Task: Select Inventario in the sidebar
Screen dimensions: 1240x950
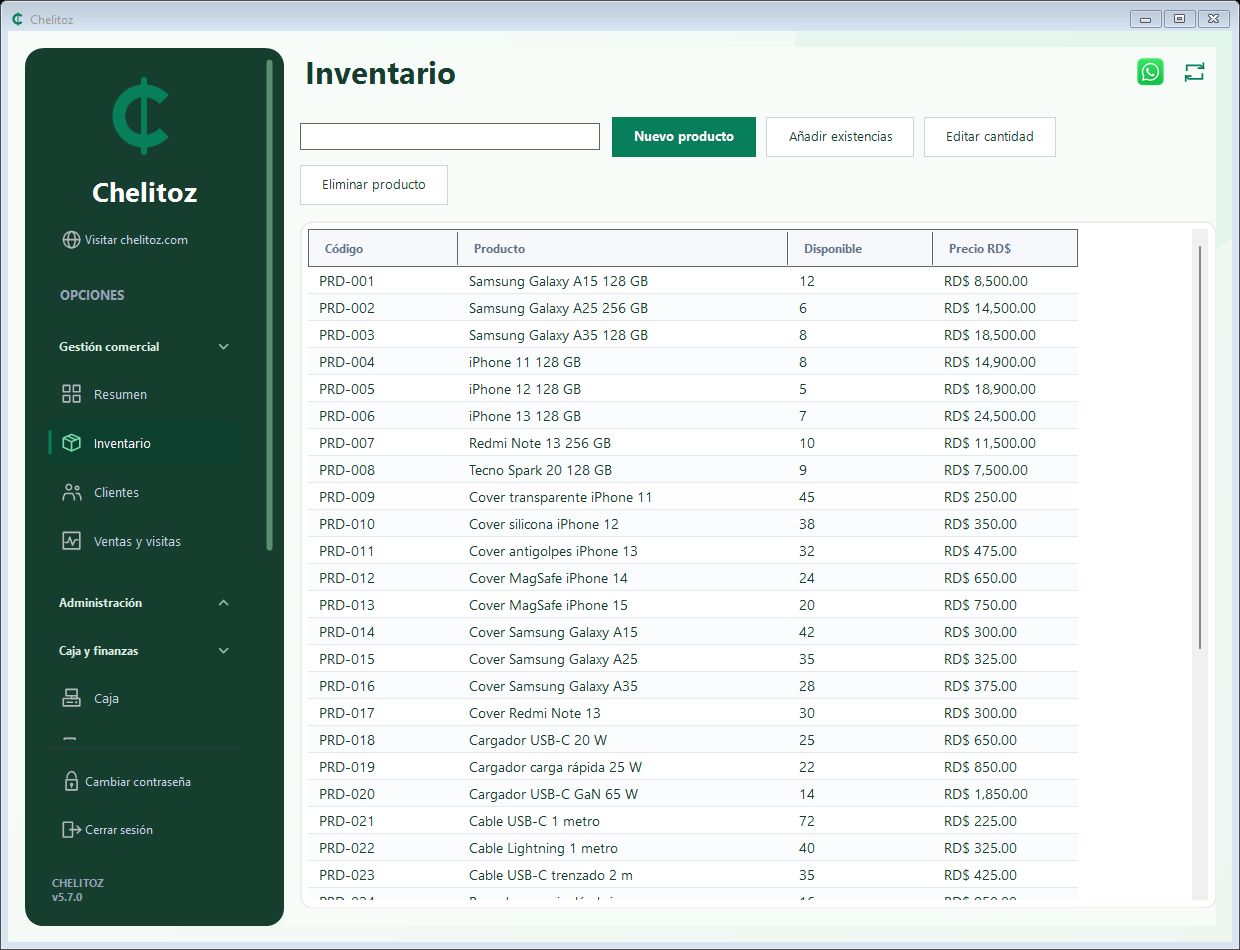Action: click(x=145, y=443)
